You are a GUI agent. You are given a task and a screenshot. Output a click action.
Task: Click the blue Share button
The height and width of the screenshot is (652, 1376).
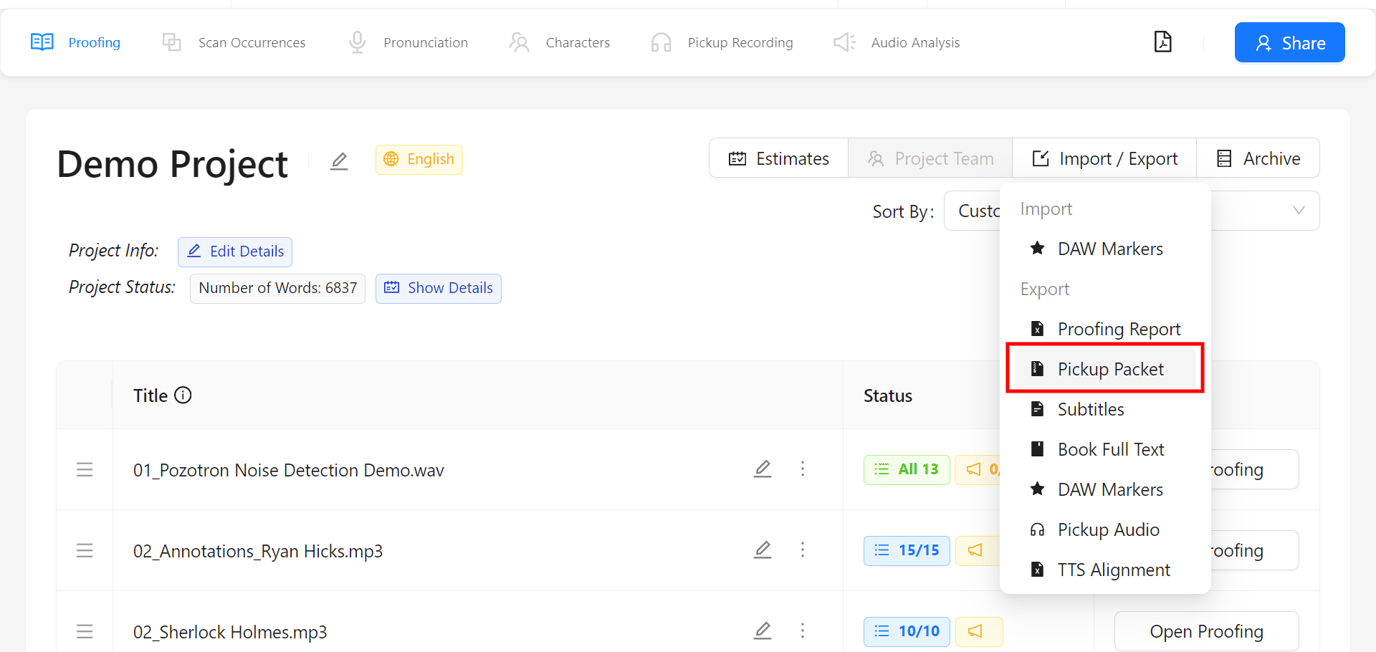pos(1289,42)
